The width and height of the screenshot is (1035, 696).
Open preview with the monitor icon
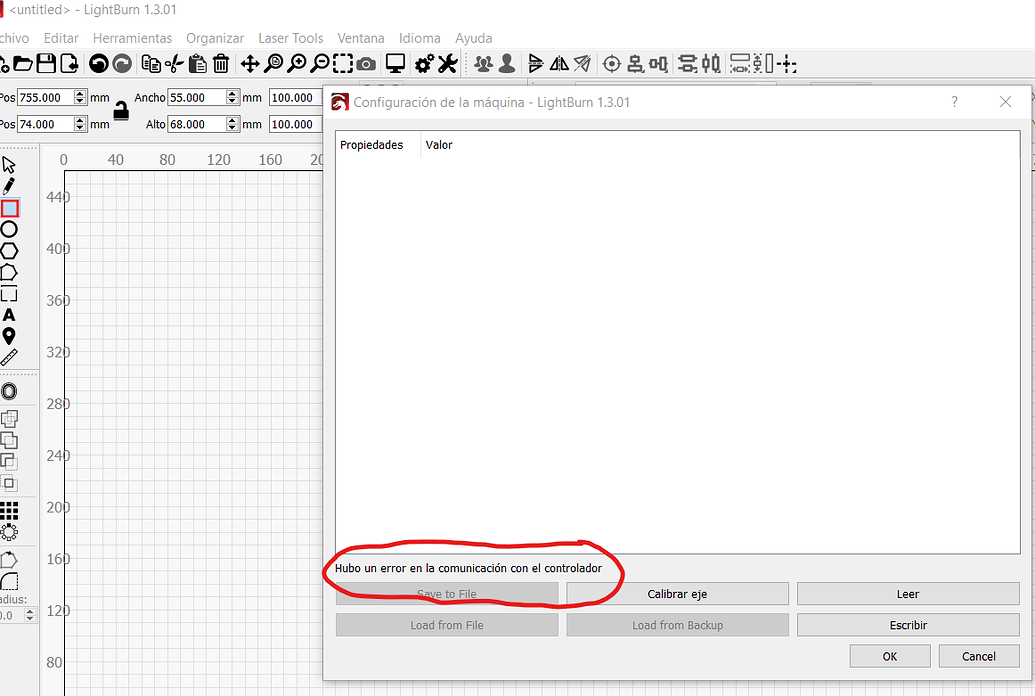(x=396, y=63)
